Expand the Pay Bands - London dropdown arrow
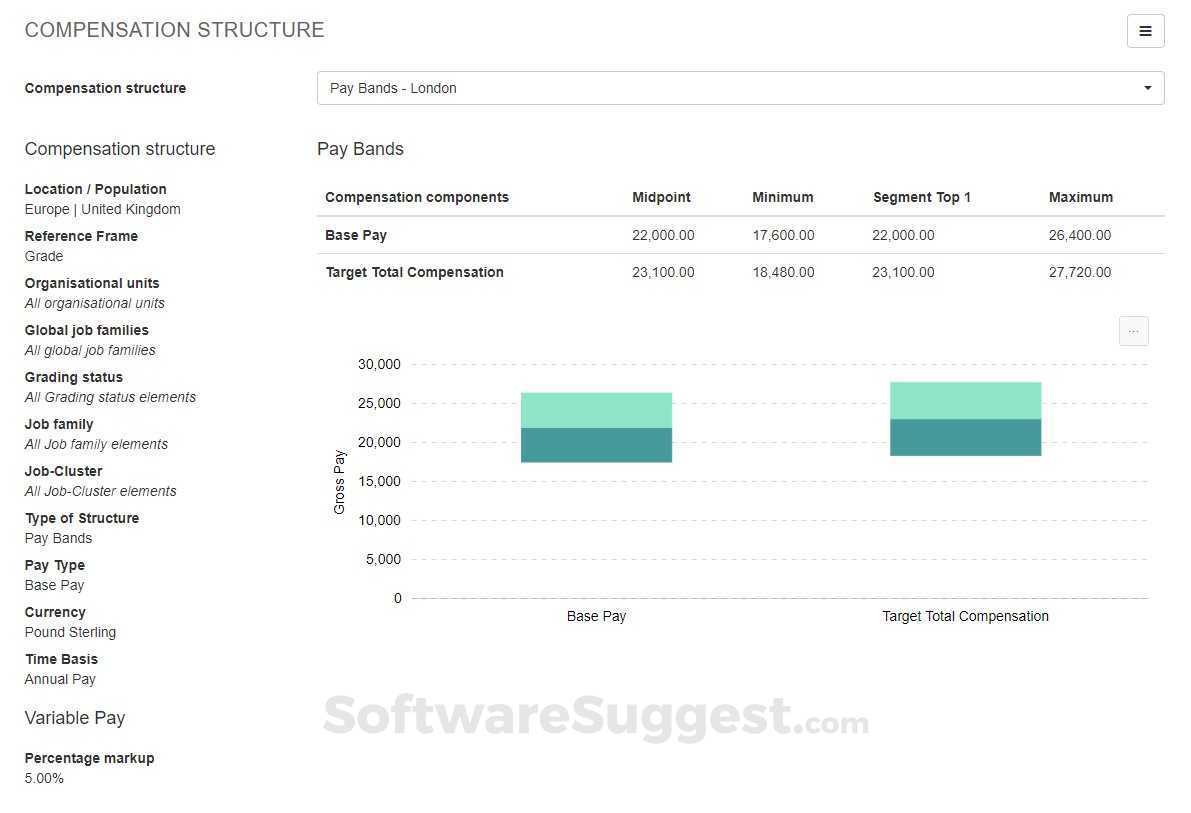The height and width of the screenshot is (813, 1191). click(x=1147, y=88)
